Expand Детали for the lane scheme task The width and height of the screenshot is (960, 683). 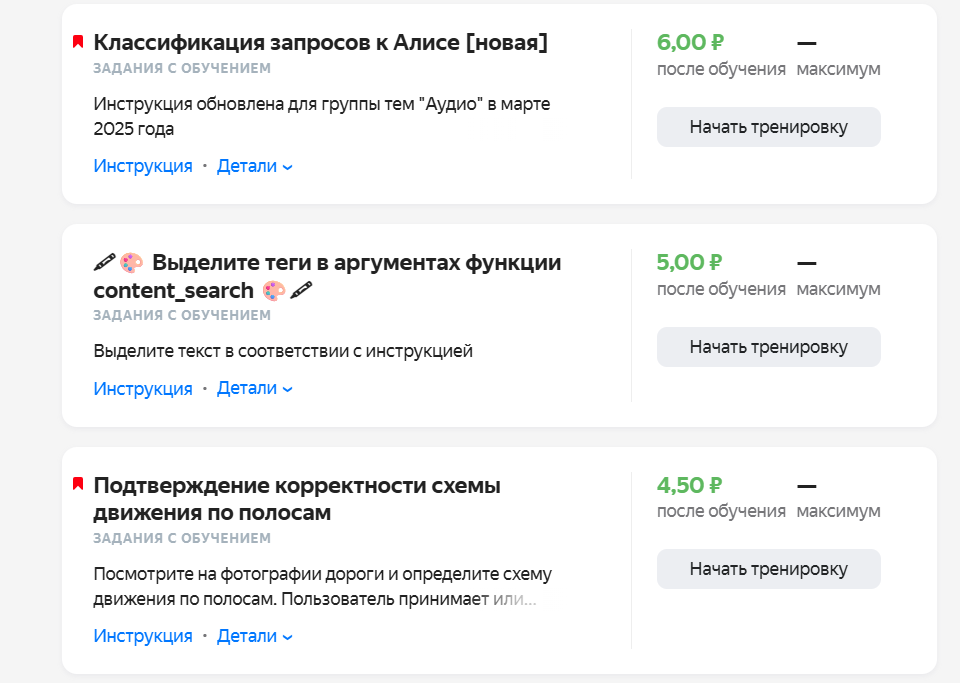254,636
